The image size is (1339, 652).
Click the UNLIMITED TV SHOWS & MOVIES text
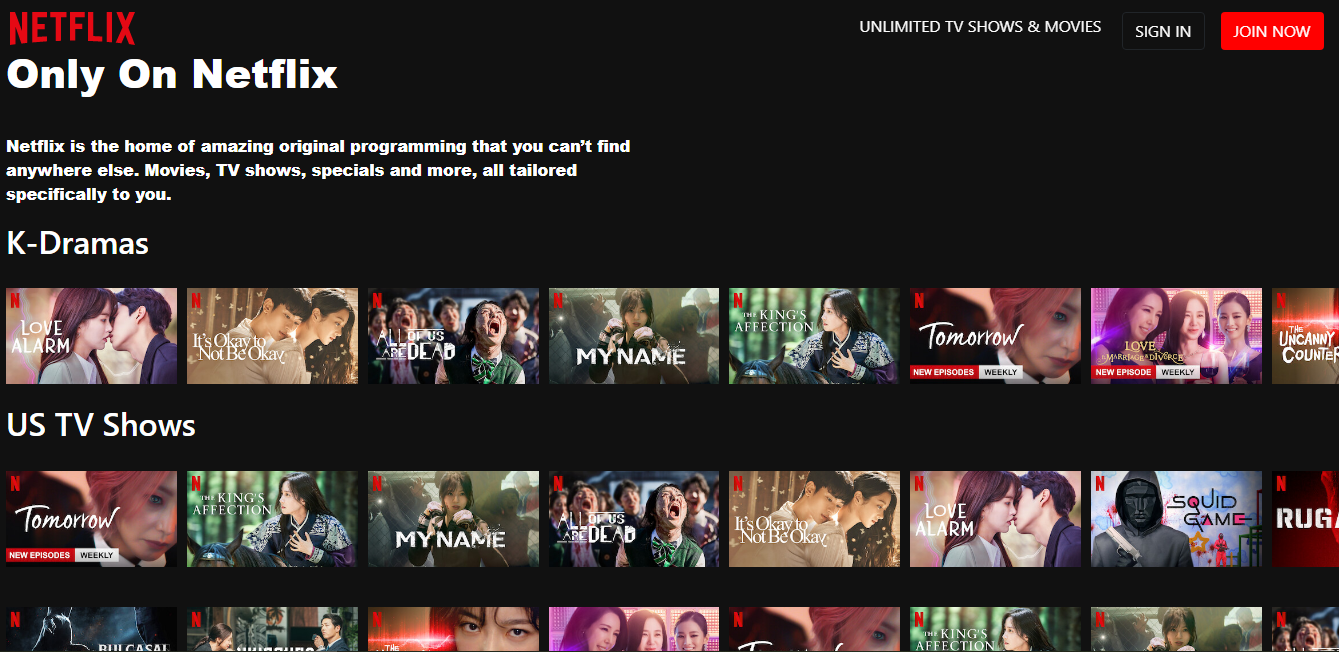pos(980,27)
